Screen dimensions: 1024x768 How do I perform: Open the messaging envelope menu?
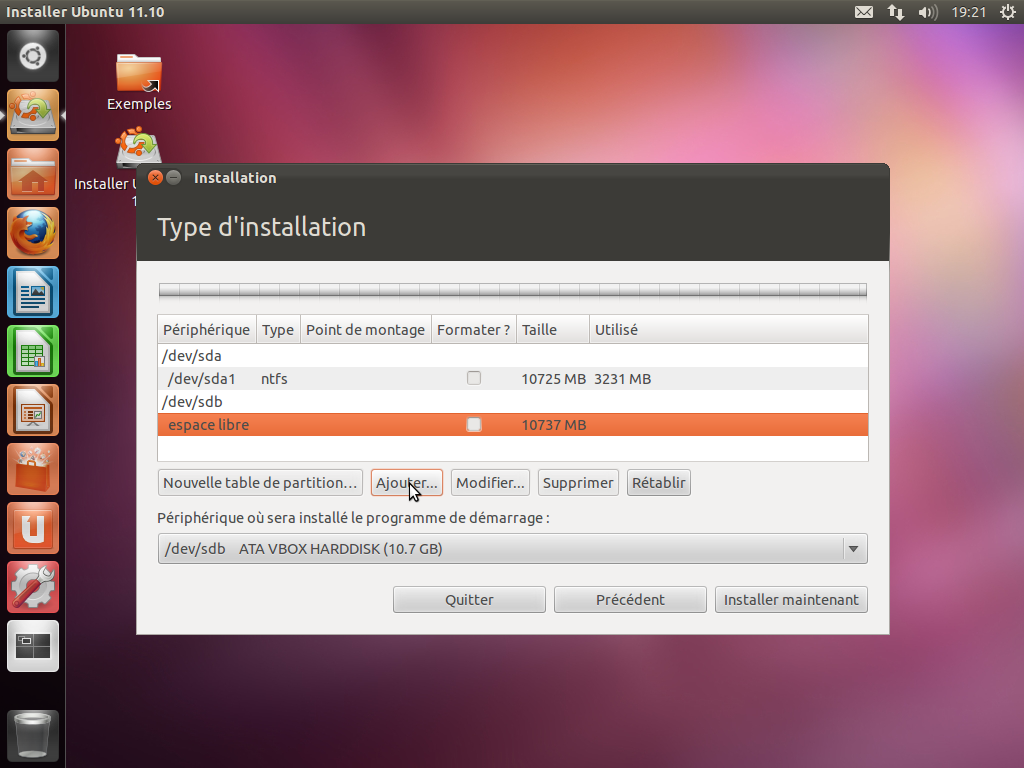pyautogui.click(x=864, y=12)
